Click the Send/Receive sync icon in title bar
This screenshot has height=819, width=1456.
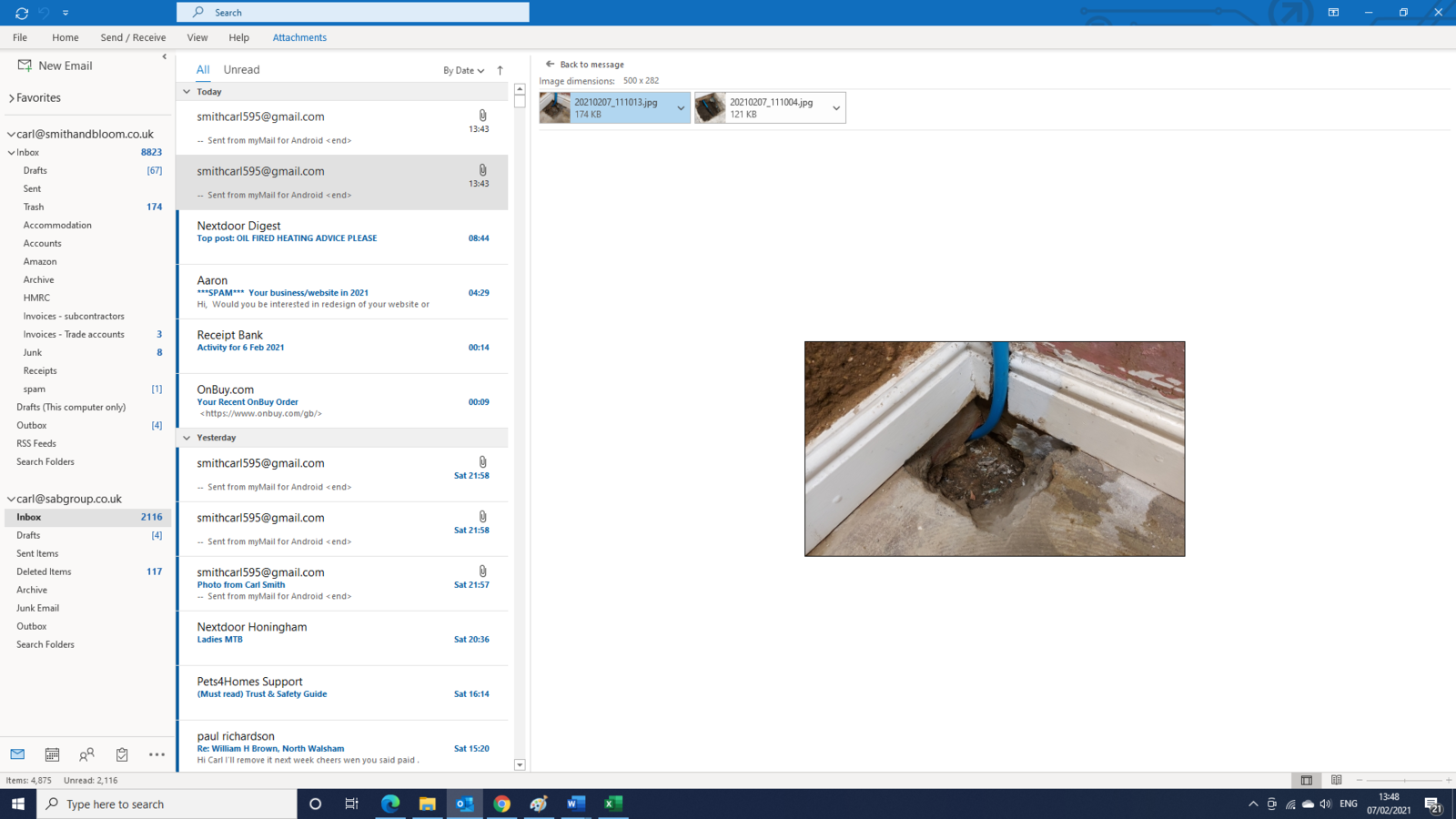pyautogui.click(x=22, y=13)
